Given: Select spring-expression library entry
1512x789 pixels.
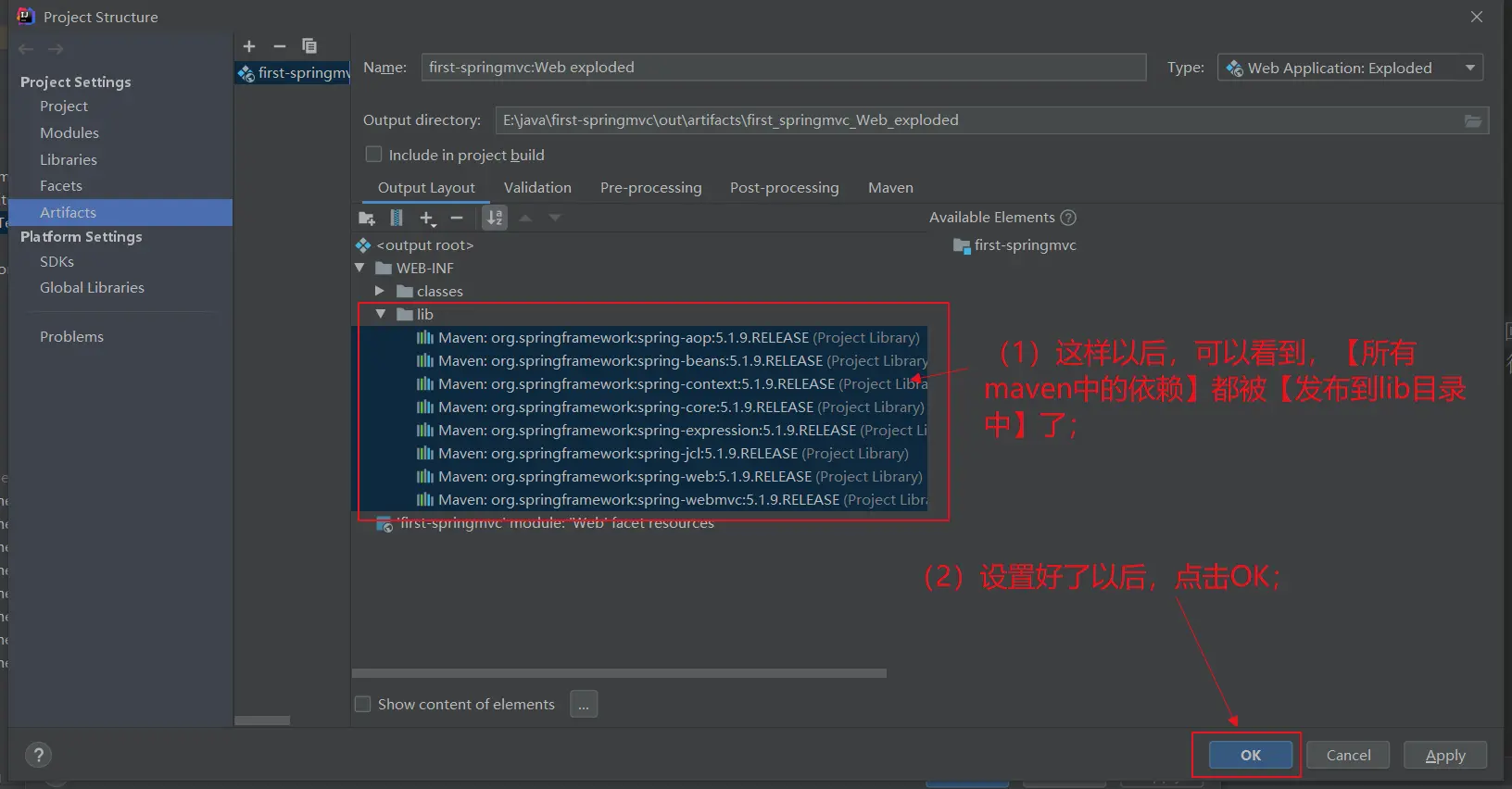Looking at the screenshot, I should click(672, 431).
